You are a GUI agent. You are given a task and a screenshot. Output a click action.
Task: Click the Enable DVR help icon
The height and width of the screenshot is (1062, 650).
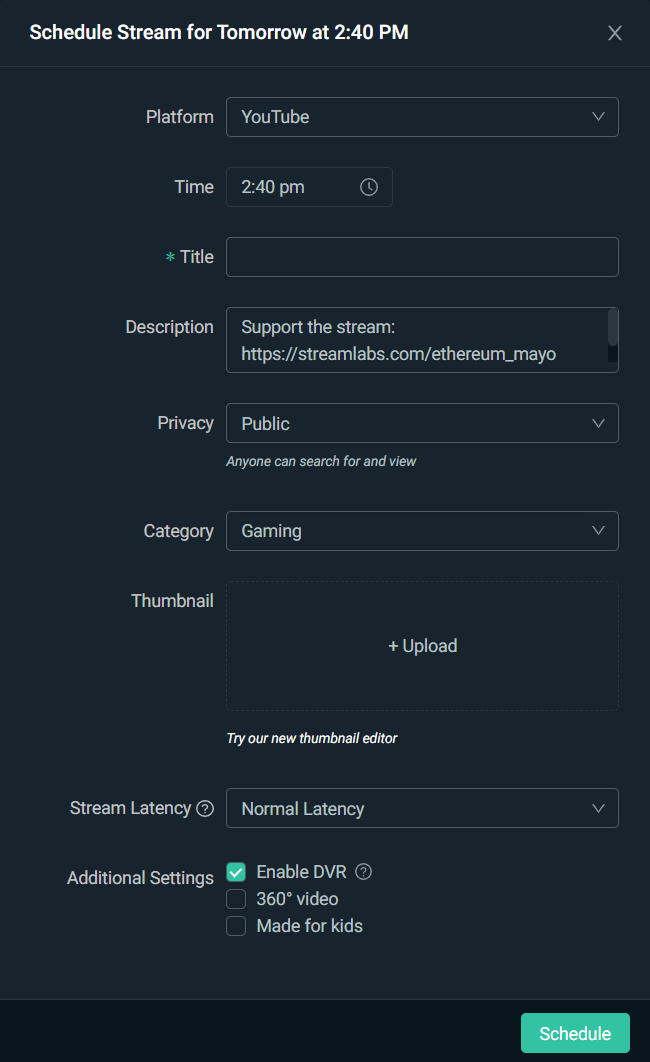pyautogui.click(x=364, y=872)
